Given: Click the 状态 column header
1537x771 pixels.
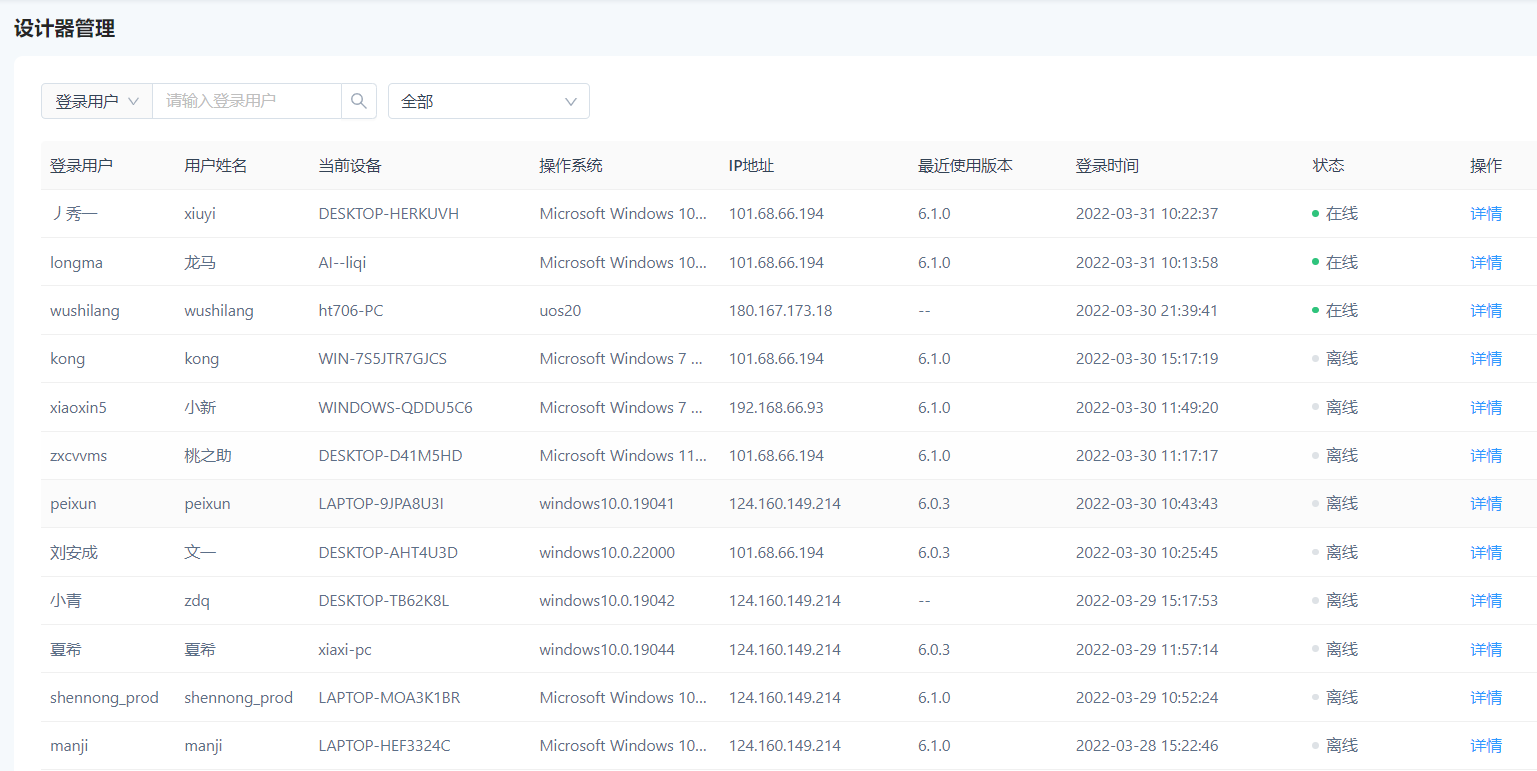Looking at the screenshot, I should (x=1328, y=166).
